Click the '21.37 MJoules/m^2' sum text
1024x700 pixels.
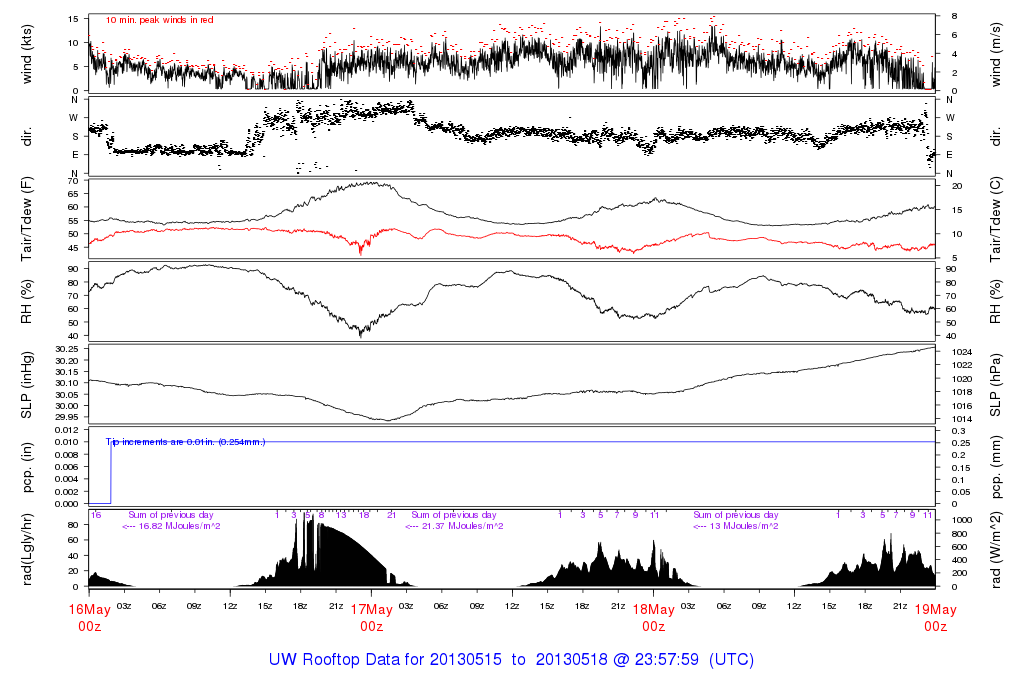[462, 526]
